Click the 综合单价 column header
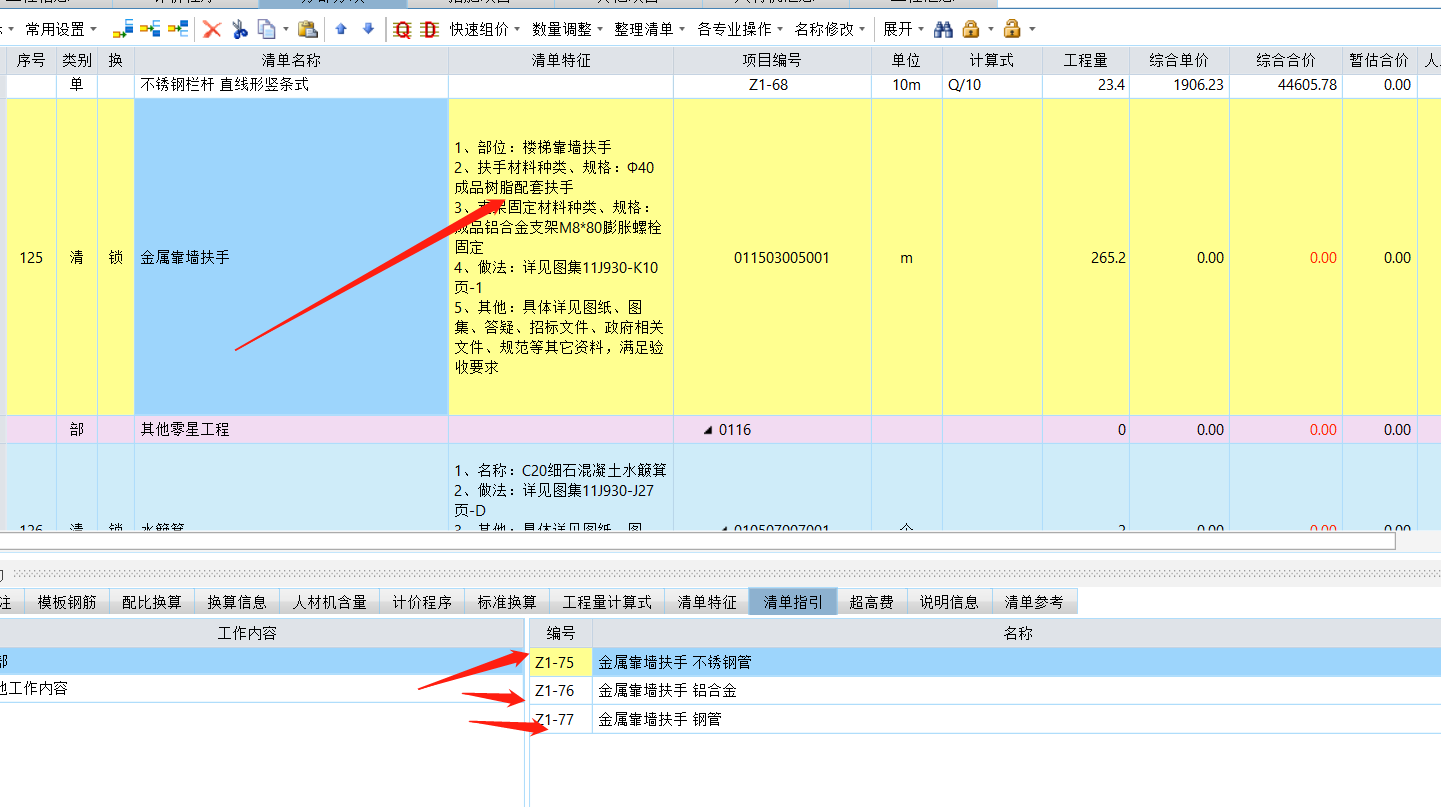 click(x=1179, y=60)
